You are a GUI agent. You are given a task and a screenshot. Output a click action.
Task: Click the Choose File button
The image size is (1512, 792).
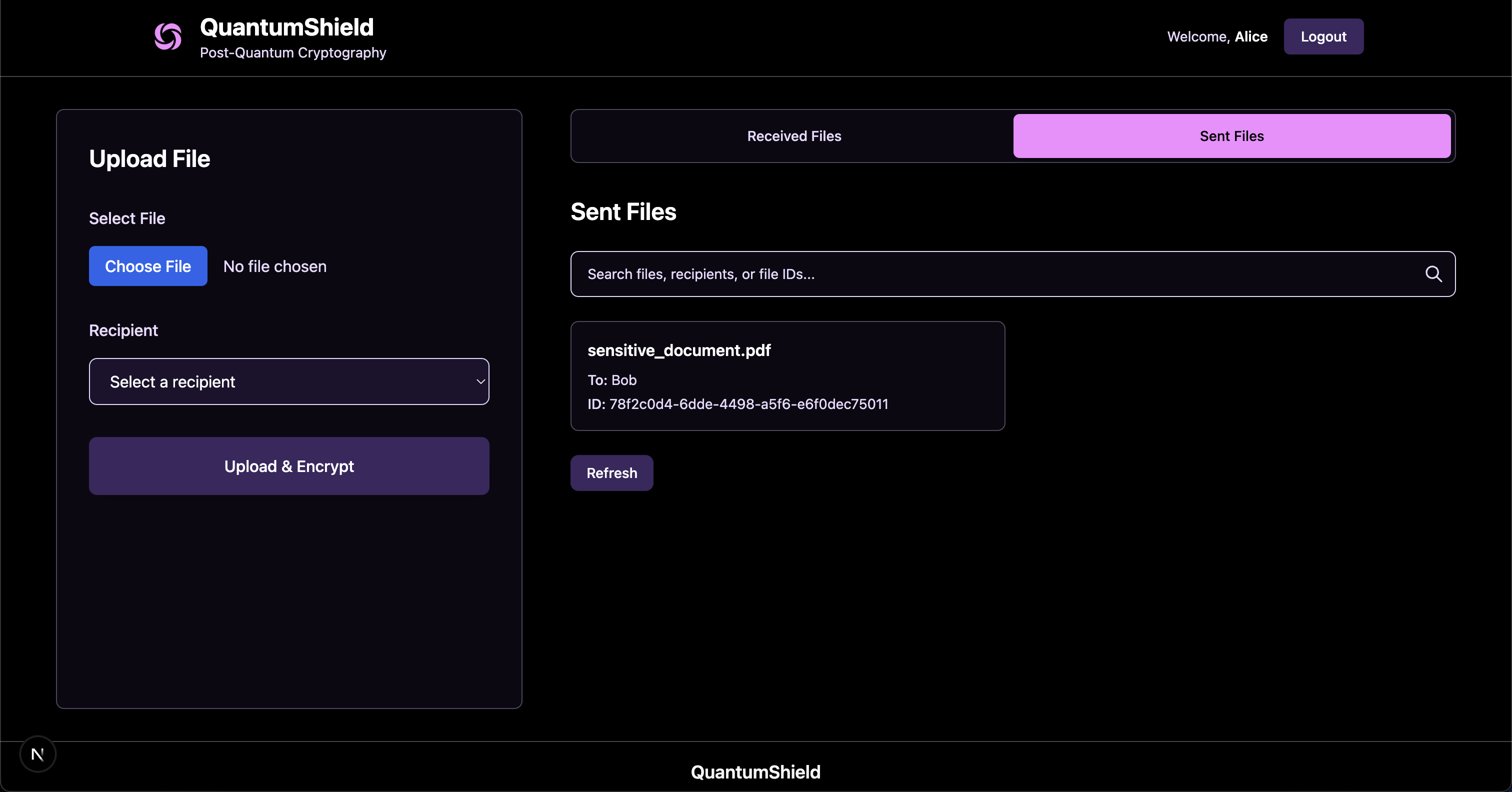coord(148,266)
